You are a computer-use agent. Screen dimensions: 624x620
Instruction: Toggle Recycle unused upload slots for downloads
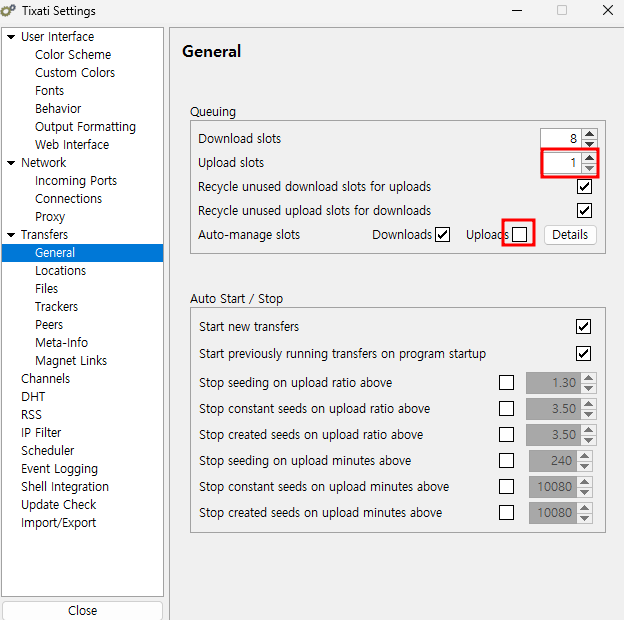click(584, 211)
